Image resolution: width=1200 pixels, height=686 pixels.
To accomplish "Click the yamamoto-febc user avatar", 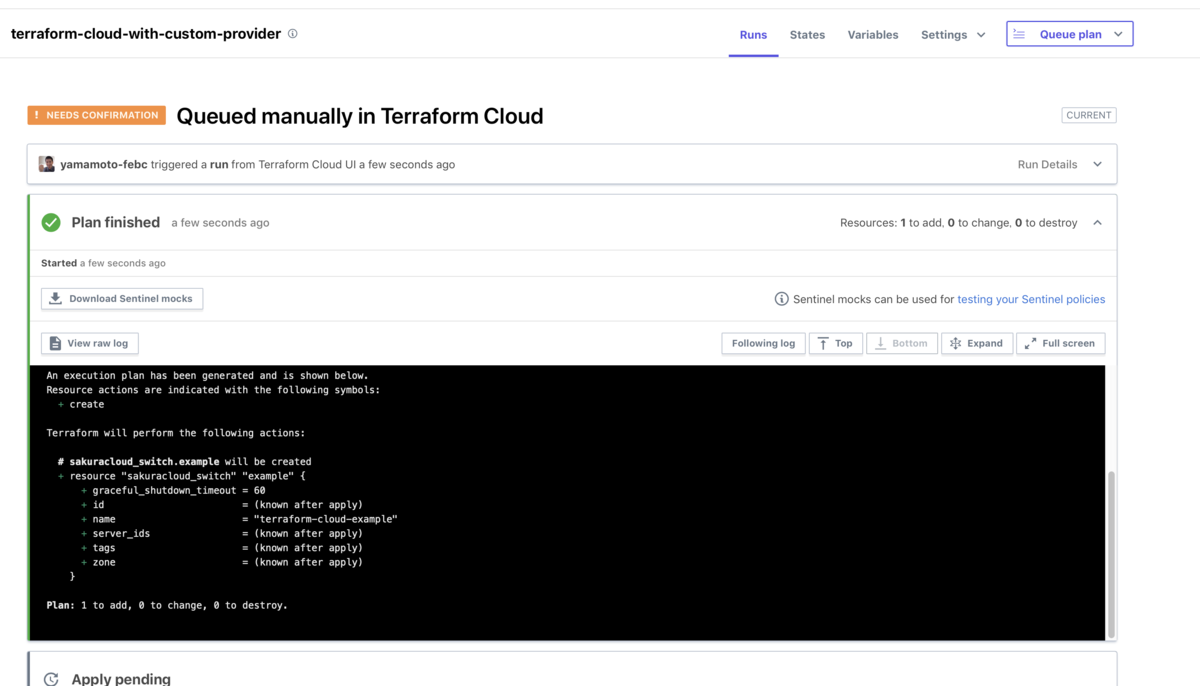I will click(46, 164).
